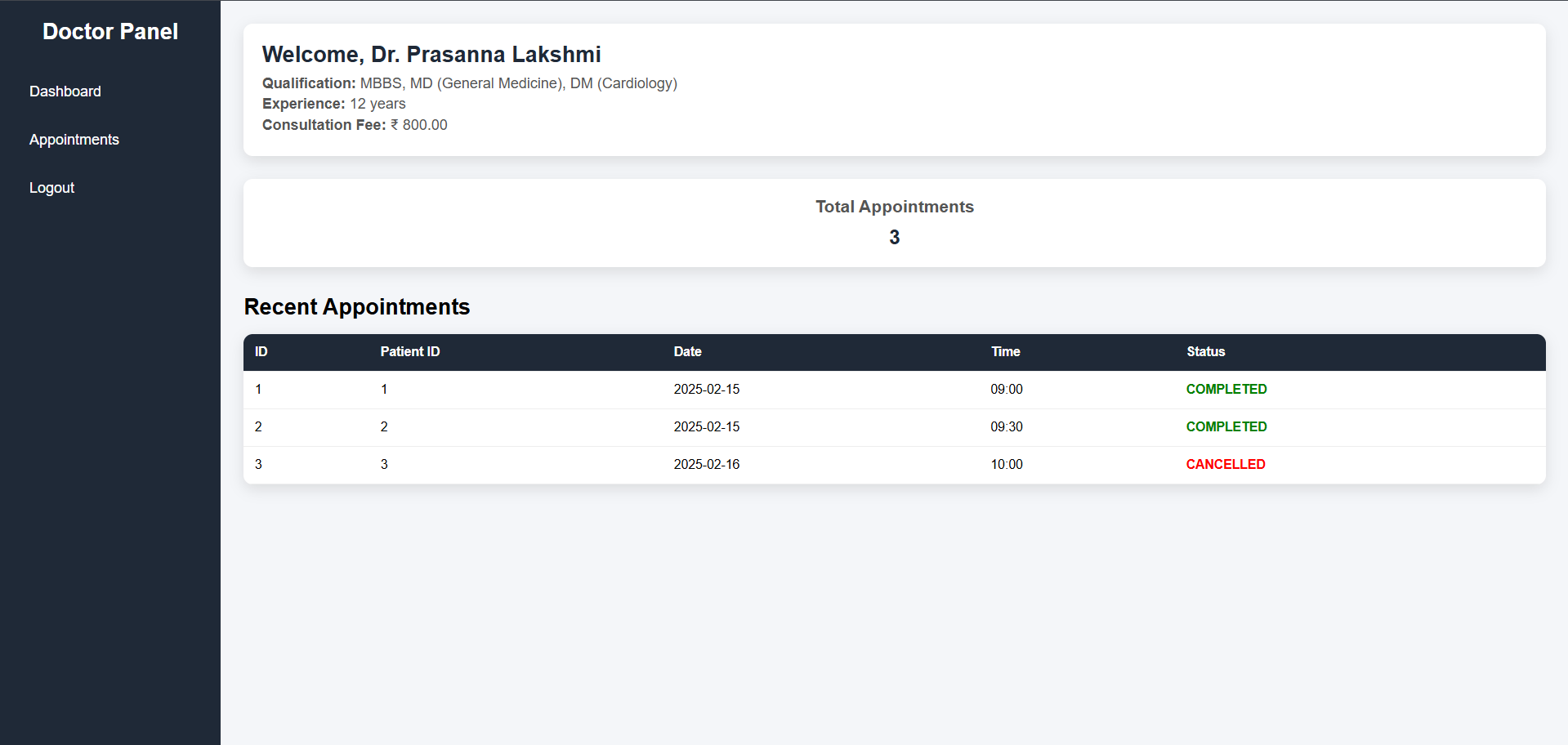
Task: Click the 10:00 time cell
Action: (x=1007, y=465)
